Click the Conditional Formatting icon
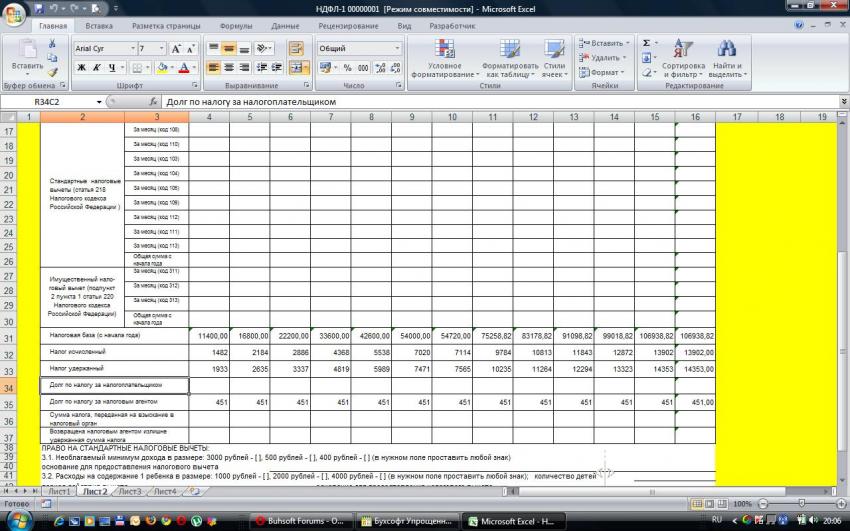Image resolution: width=850 pixels, height=531 pixels. (443, 60)
